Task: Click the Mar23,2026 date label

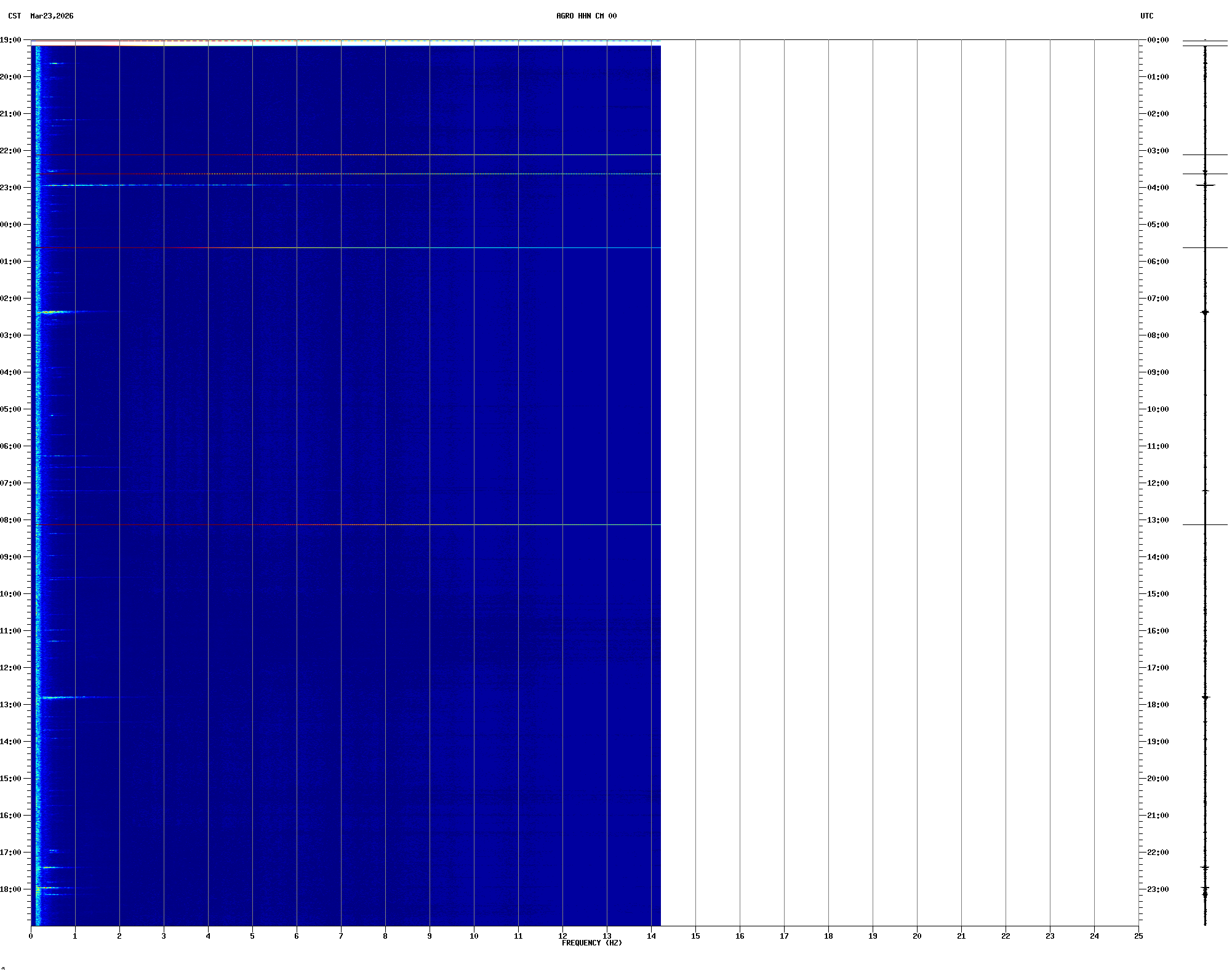Action: click(x=52, y=16)
